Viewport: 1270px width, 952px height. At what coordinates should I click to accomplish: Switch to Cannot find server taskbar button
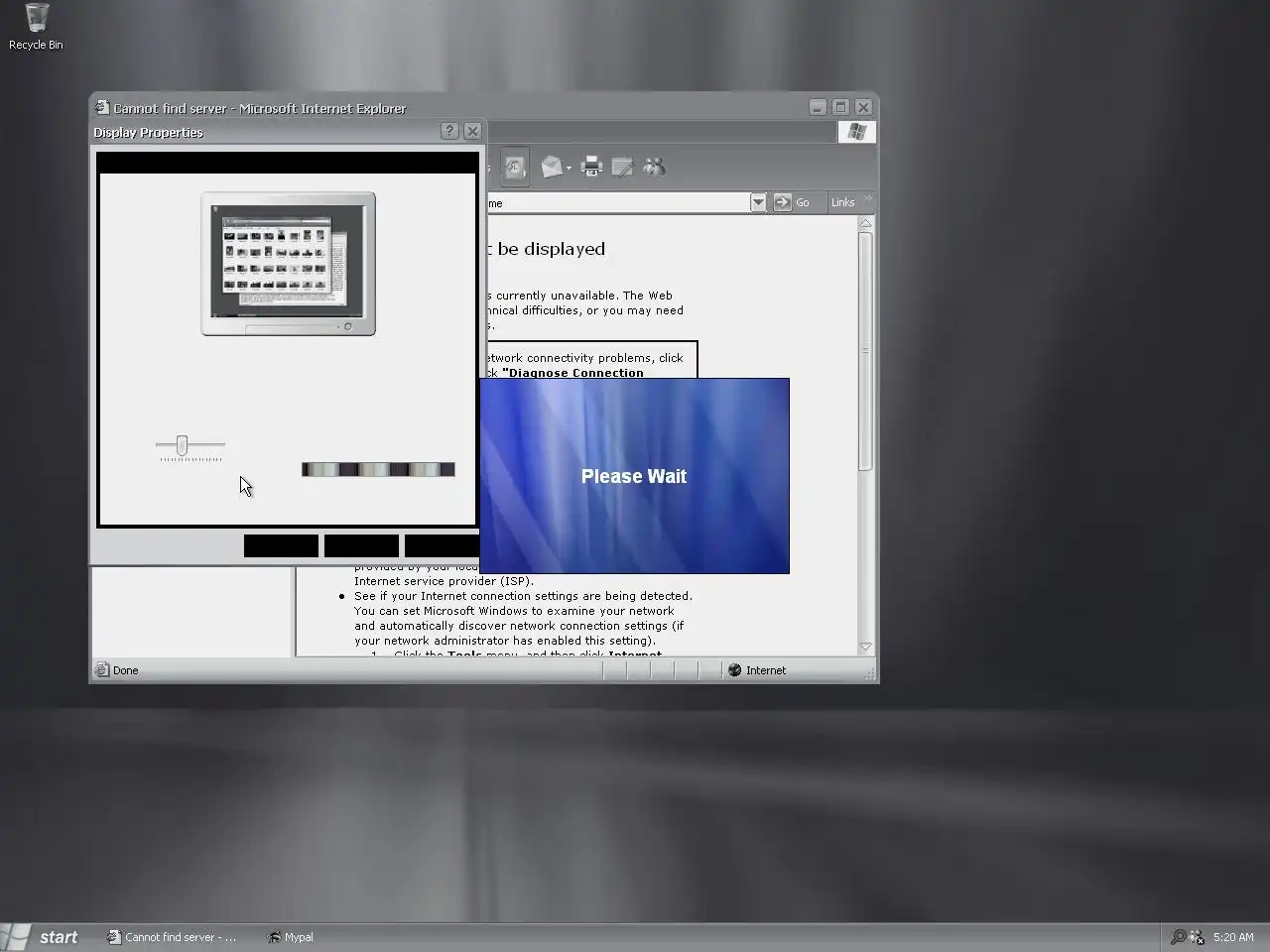tap(173, 937)
